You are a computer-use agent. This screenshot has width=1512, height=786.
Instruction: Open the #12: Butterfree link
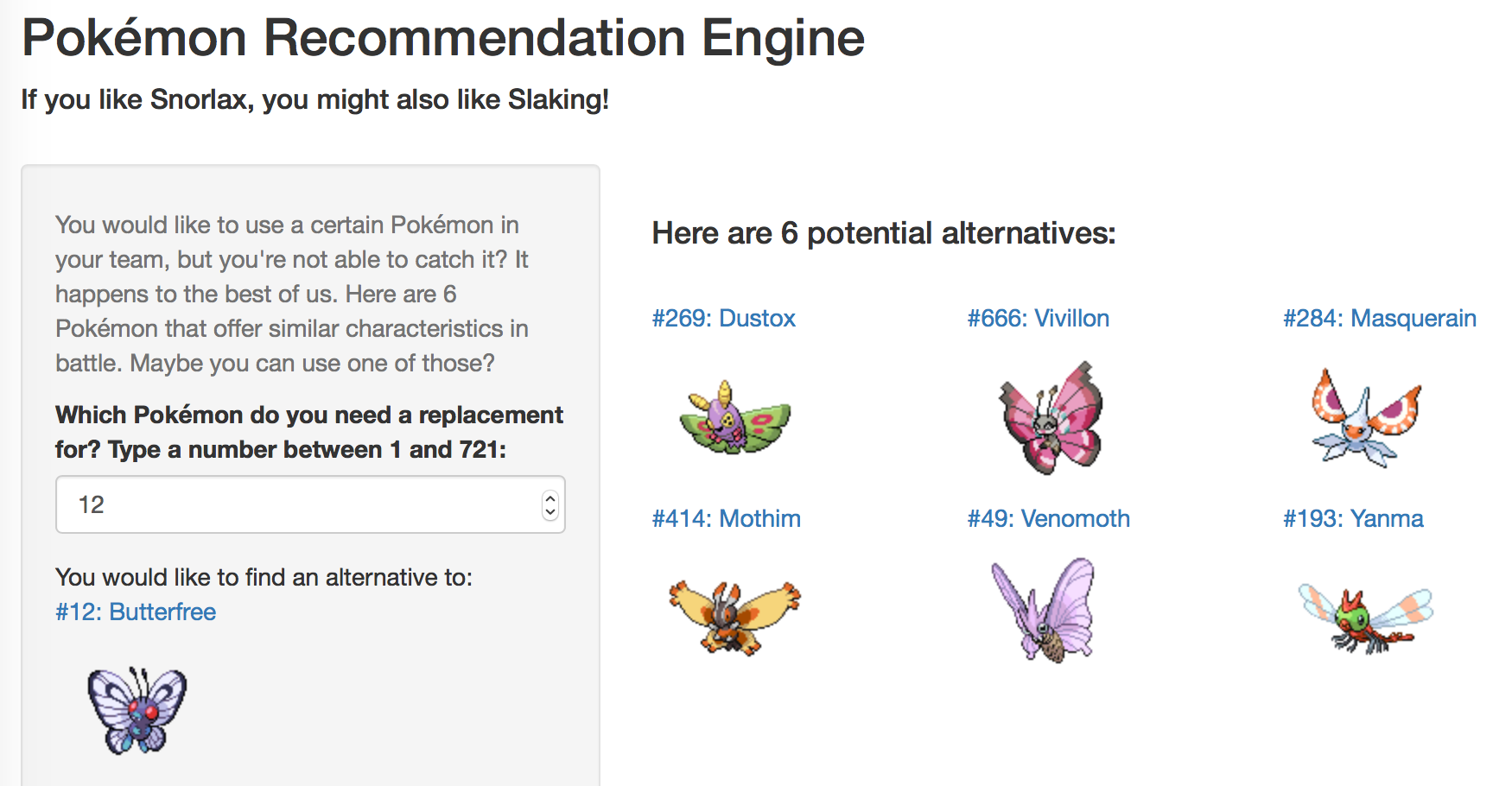tap(136, 612)
